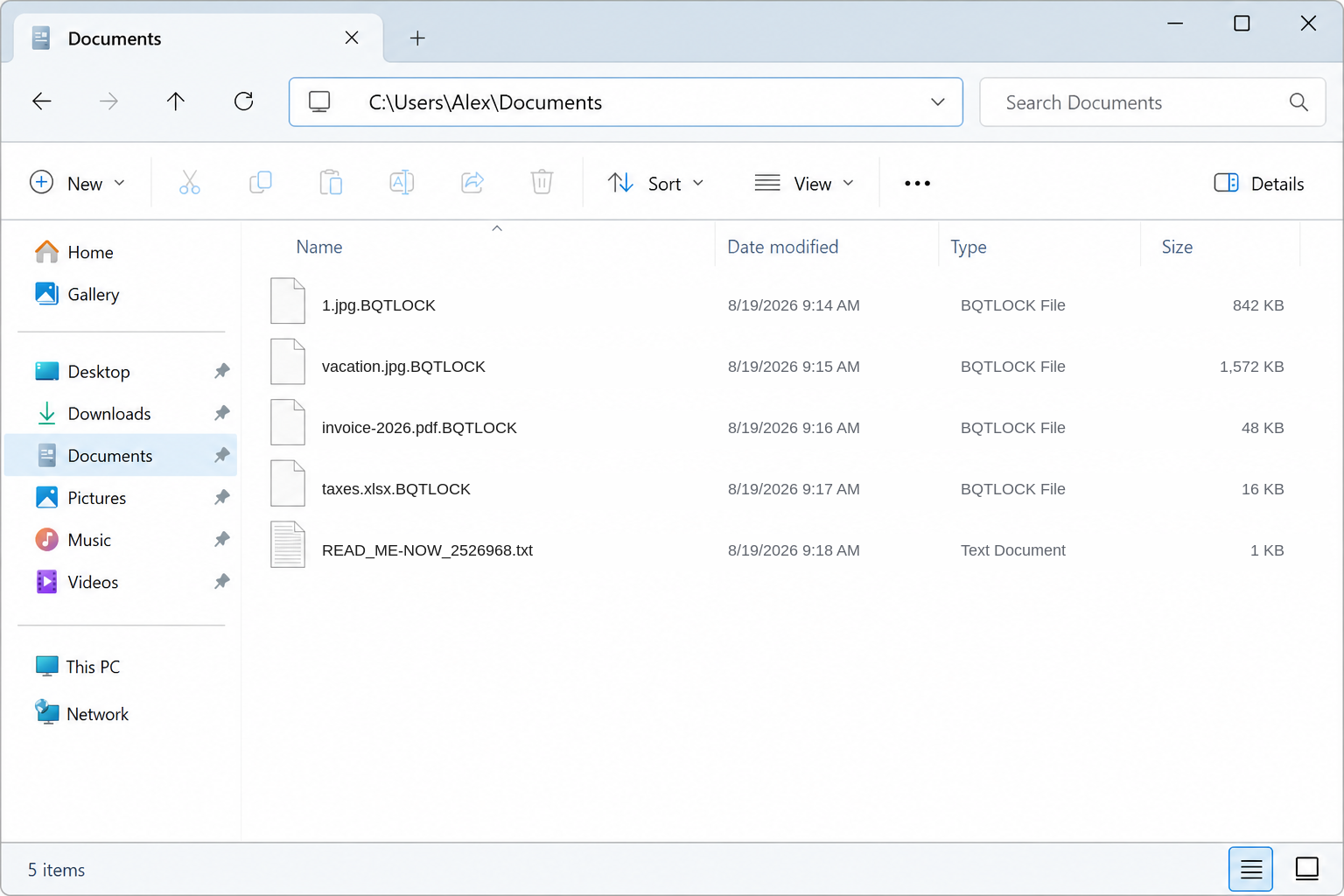Image resolution: width=1344 pixels, height=896 pixels.
Task: Unpin Downloads using its pin icon
Action: (x=222, y=413)
